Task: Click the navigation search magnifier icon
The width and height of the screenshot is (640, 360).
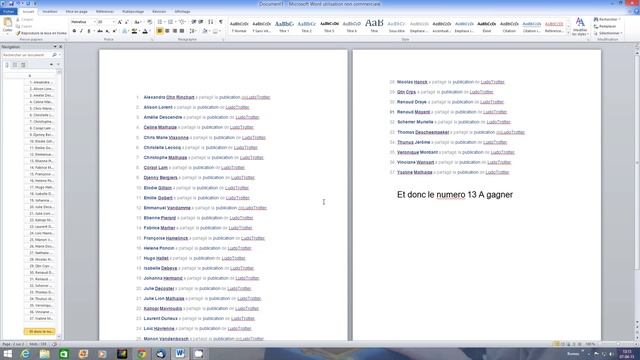Action: (54, 55)
